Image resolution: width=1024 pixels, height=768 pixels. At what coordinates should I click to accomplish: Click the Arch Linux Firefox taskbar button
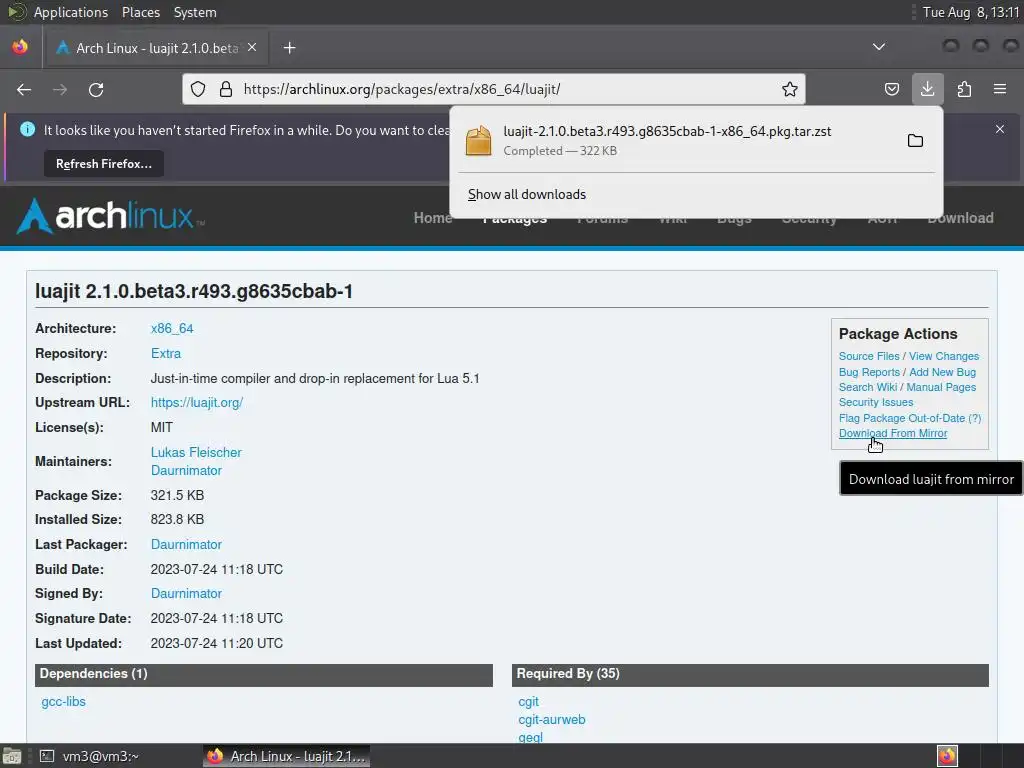286,756
